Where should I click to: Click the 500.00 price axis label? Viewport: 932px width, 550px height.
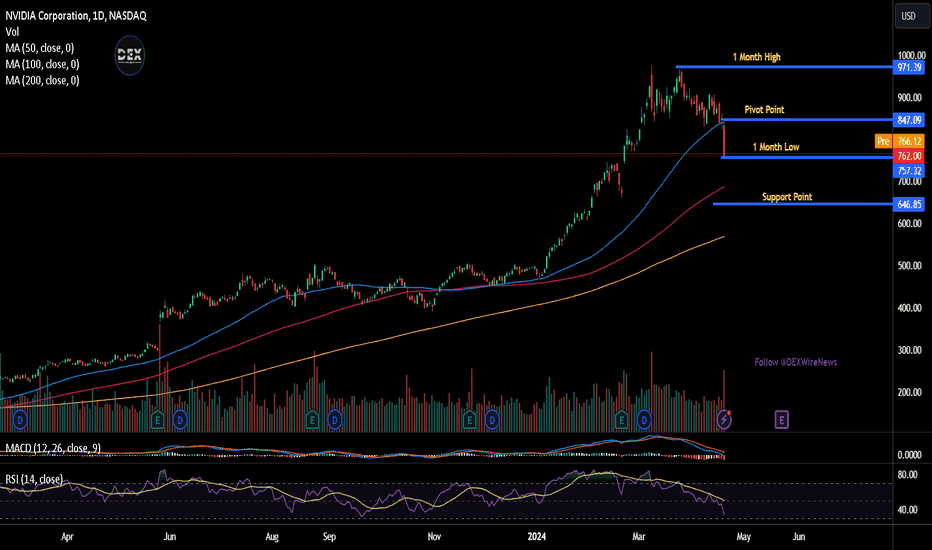[910, 266]
